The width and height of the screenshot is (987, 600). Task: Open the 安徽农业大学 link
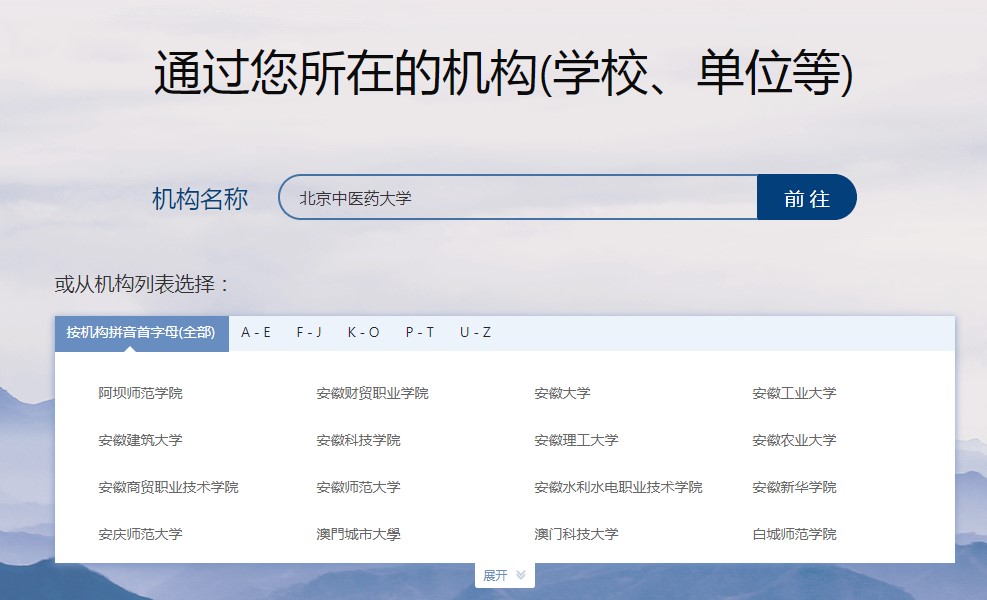(x=794, y=440)
